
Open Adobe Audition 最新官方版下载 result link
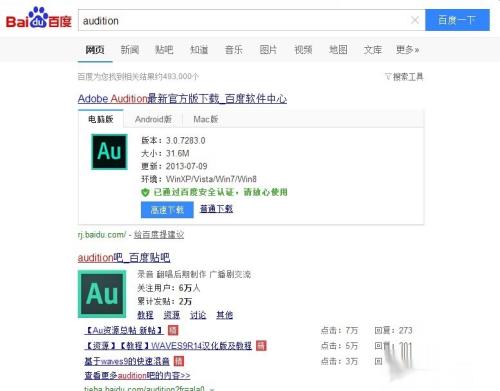(x=182, y=99)
